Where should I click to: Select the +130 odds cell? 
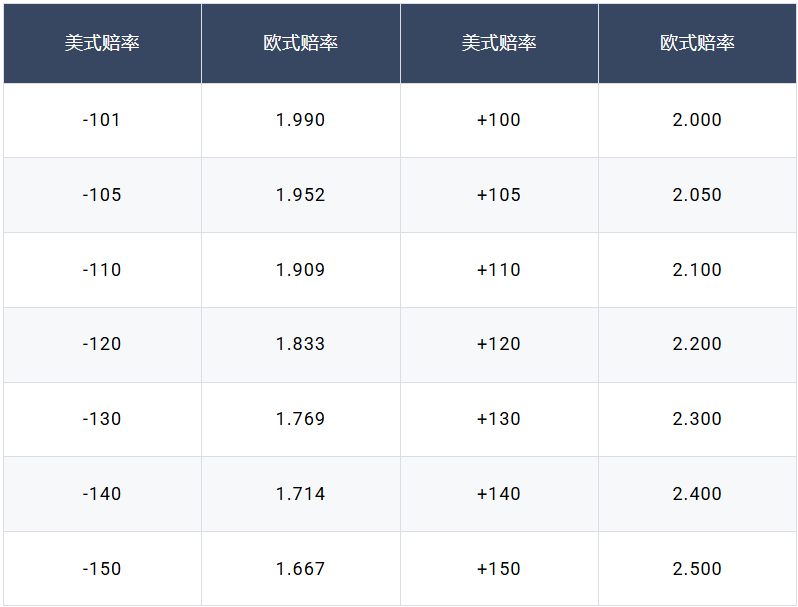pos(499,419)
